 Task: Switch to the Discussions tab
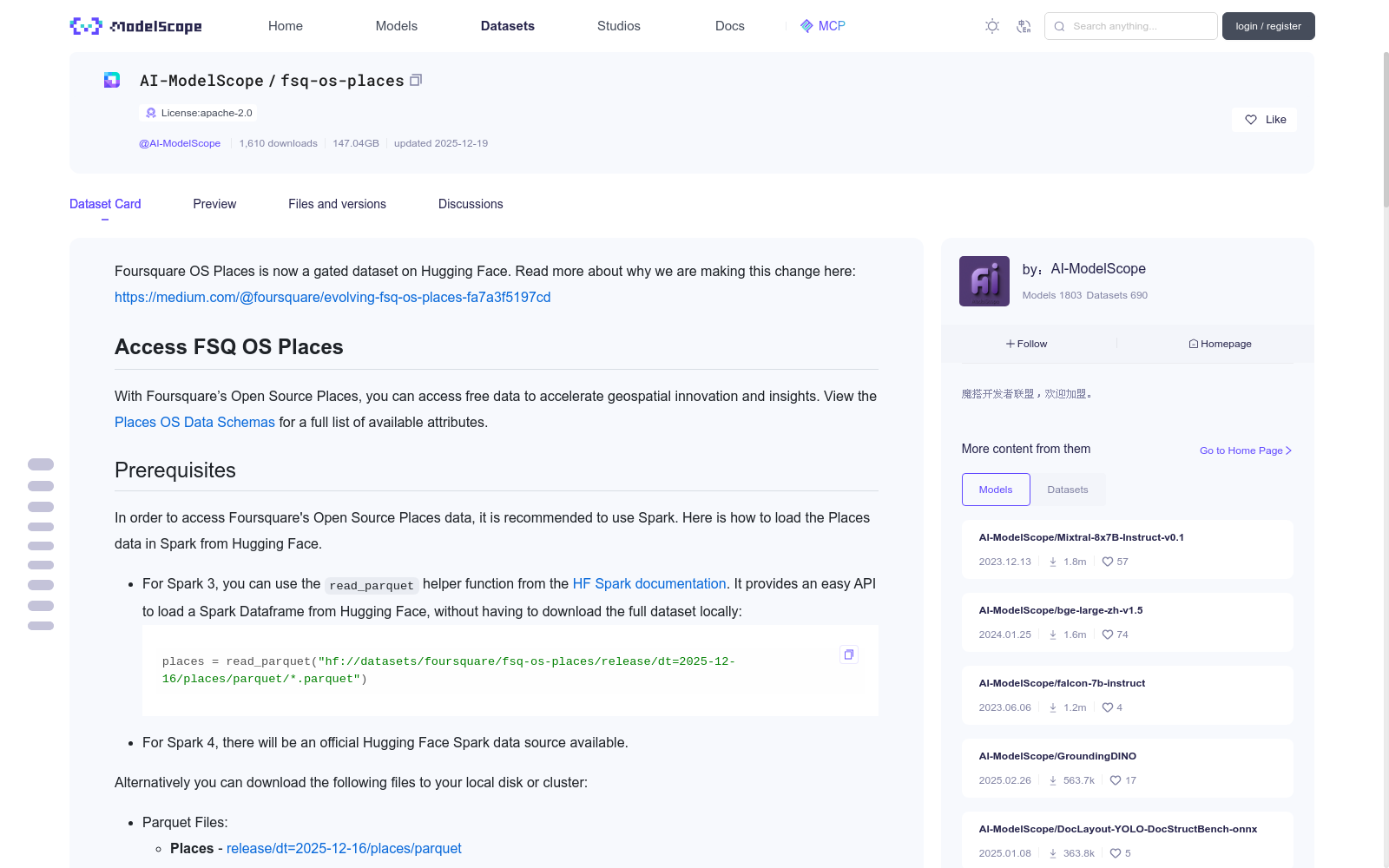(x=471, y=204)
